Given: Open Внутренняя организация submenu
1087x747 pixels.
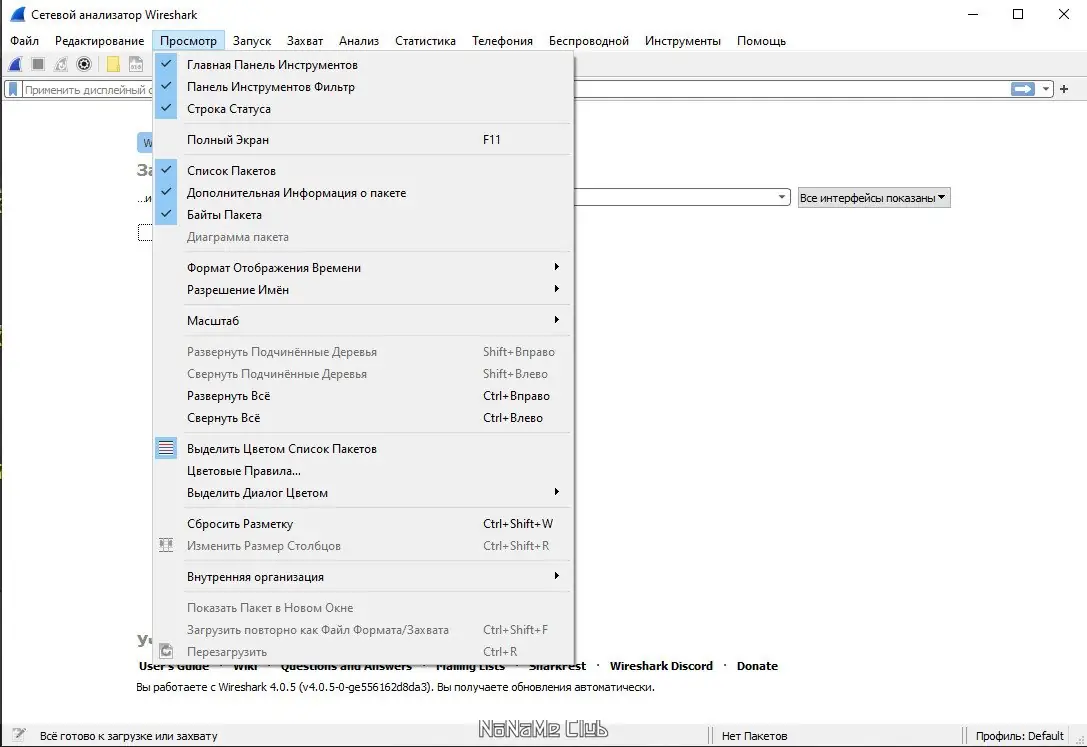Looking at the screenshot, I should 364,577.
